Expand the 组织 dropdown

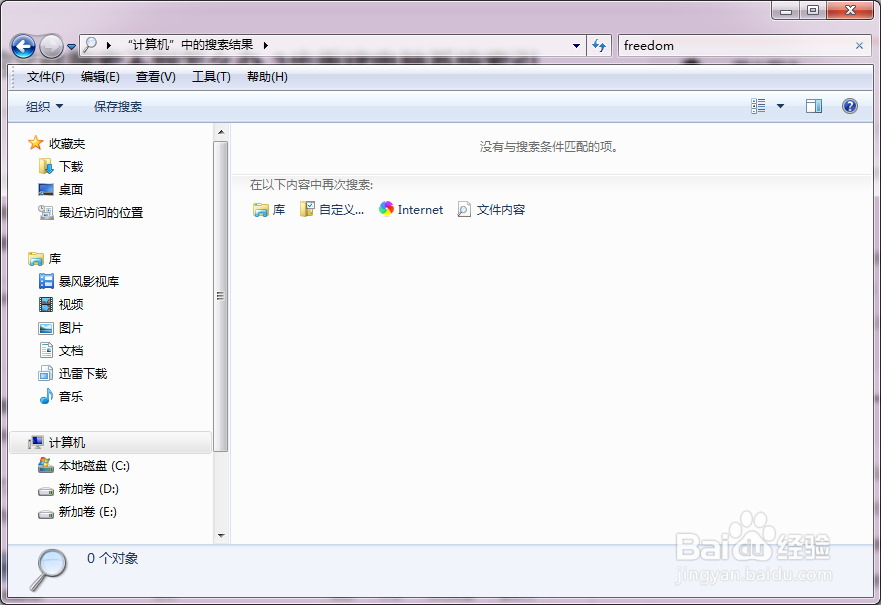point(44,106)
